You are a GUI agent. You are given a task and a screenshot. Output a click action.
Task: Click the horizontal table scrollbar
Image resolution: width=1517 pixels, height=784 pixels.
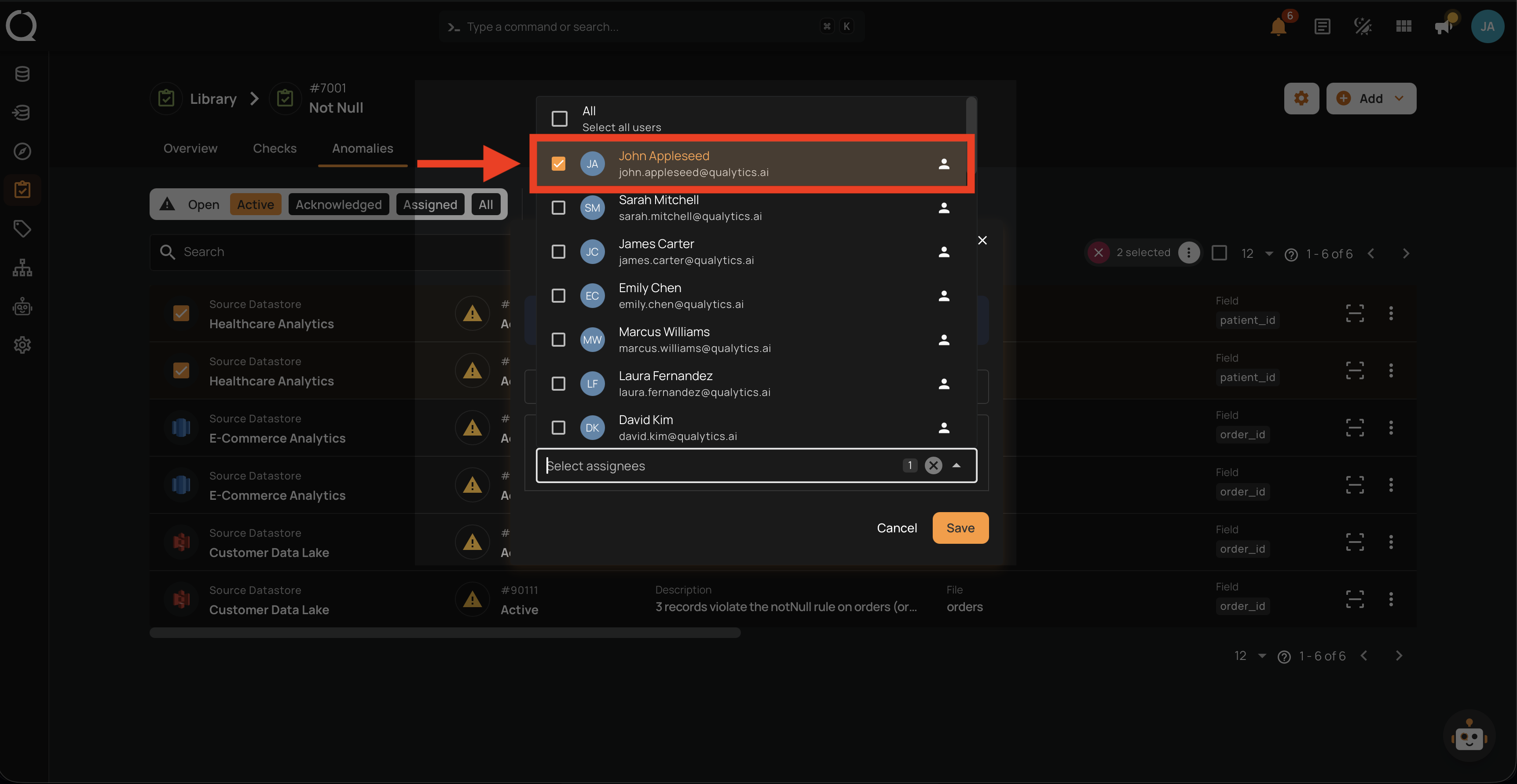click(445, 633)
